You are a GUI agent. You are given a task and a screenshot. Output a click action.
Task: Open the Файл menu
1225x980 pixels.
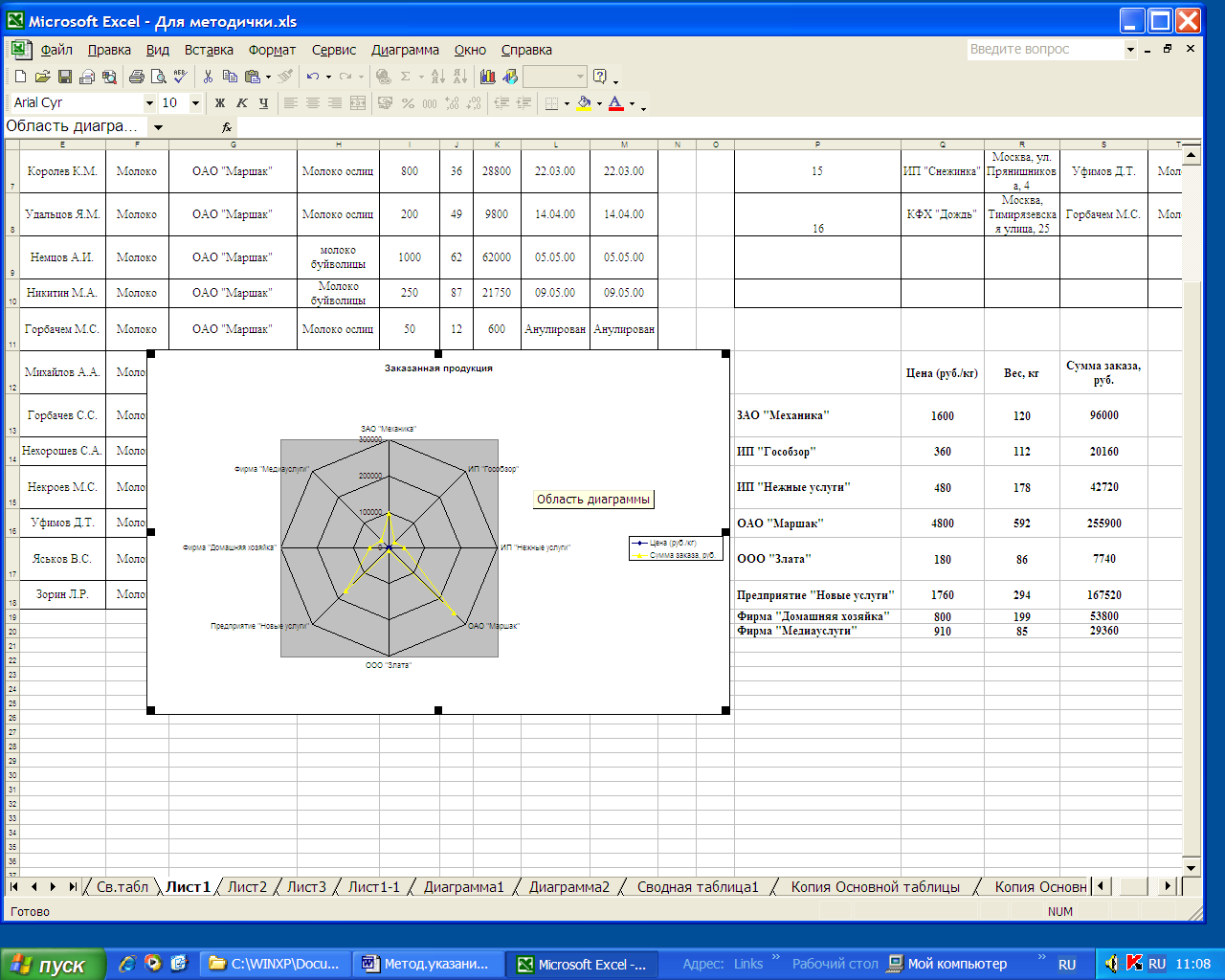(56, 50)
